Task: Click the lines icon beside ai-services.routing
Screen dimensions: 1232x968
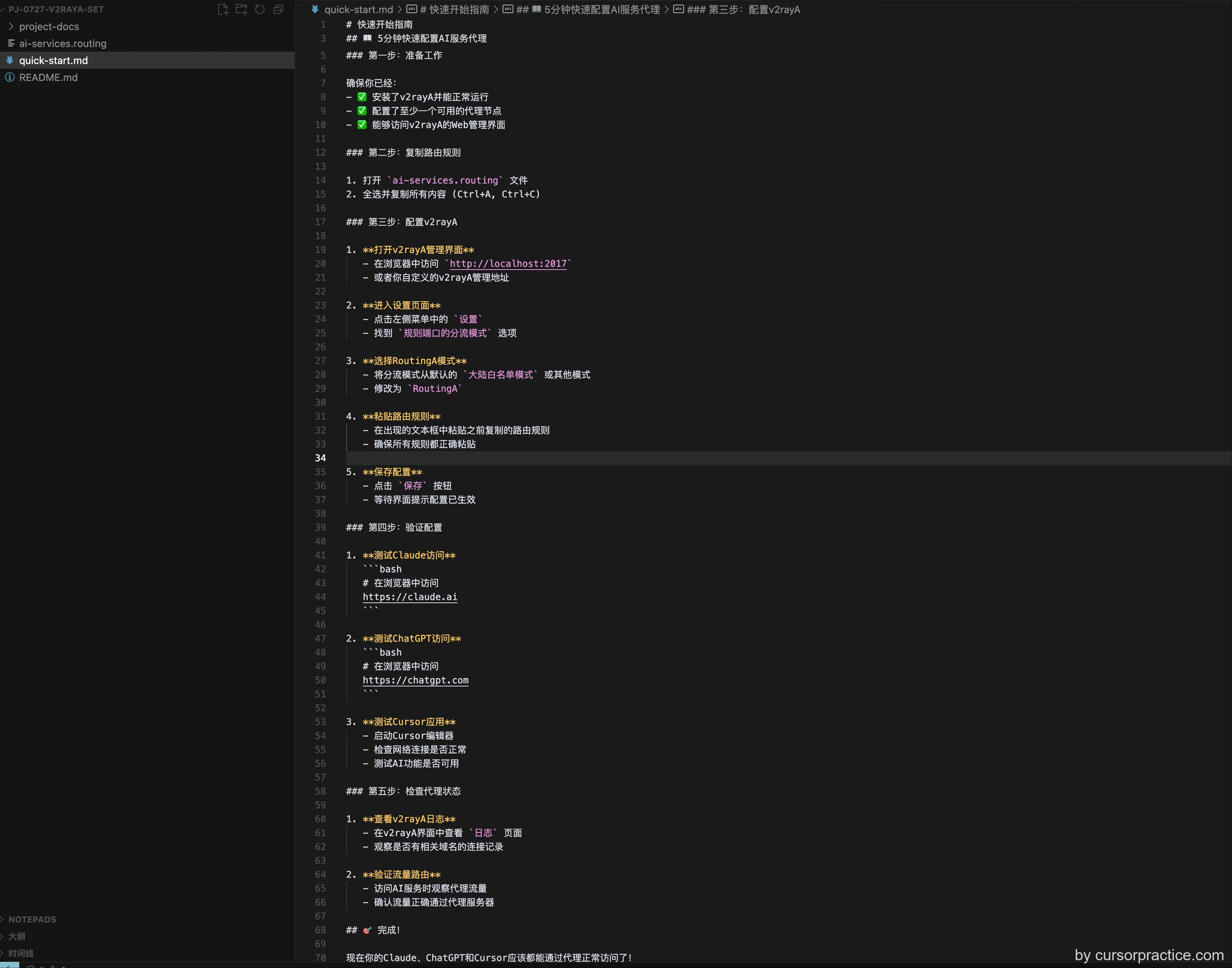Action: (x=11, y=43)
